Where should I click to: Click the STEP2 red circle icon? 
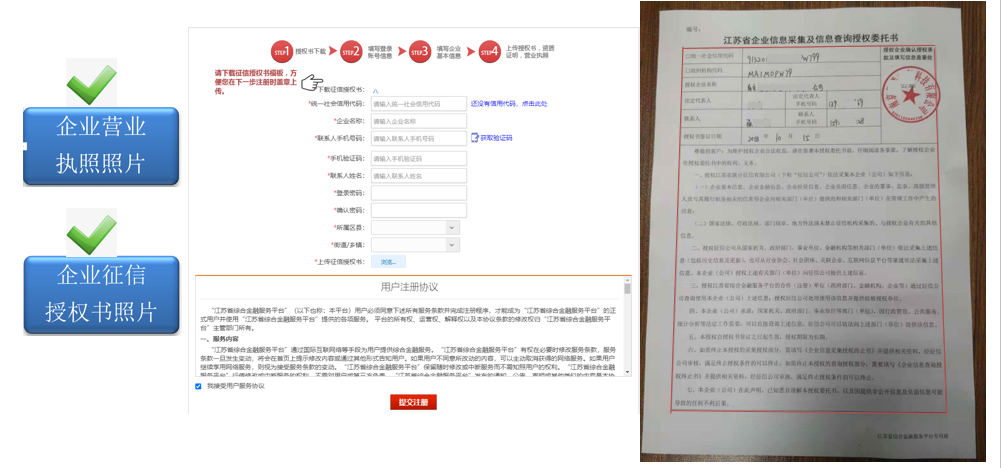point(351,50)
